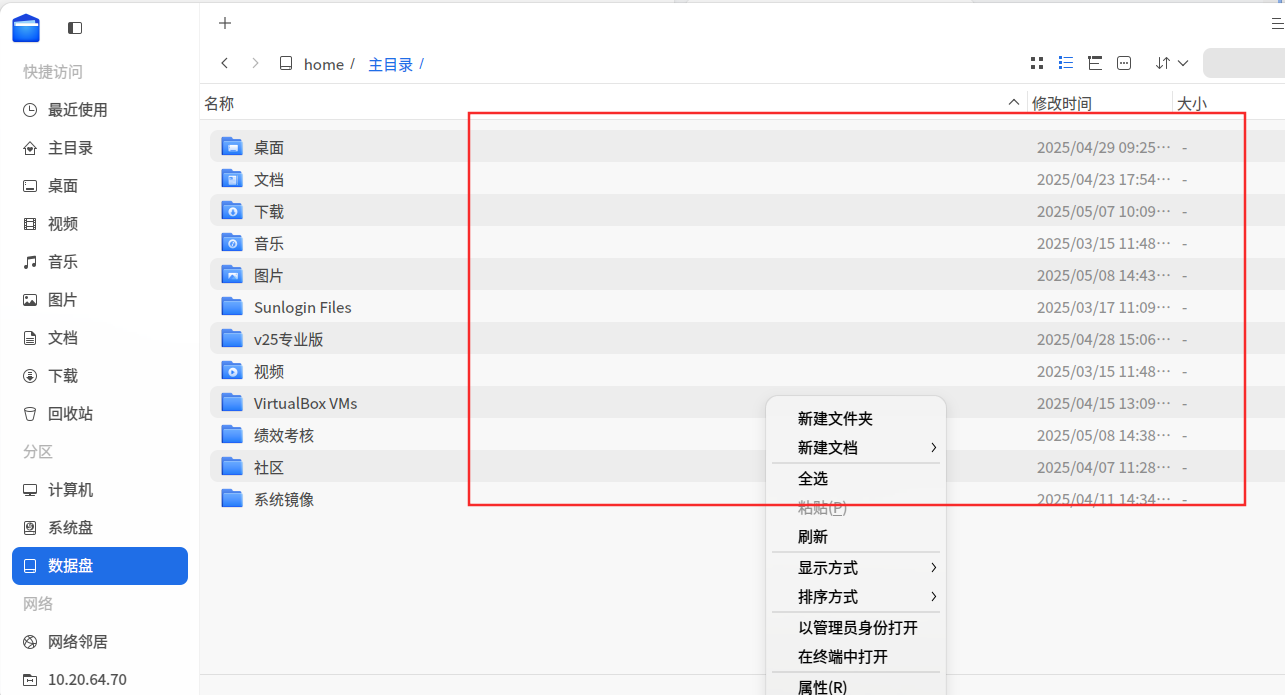Click 音乐 in the sidebar
This screenshot has height=695, width=1285.
point(100,262)
